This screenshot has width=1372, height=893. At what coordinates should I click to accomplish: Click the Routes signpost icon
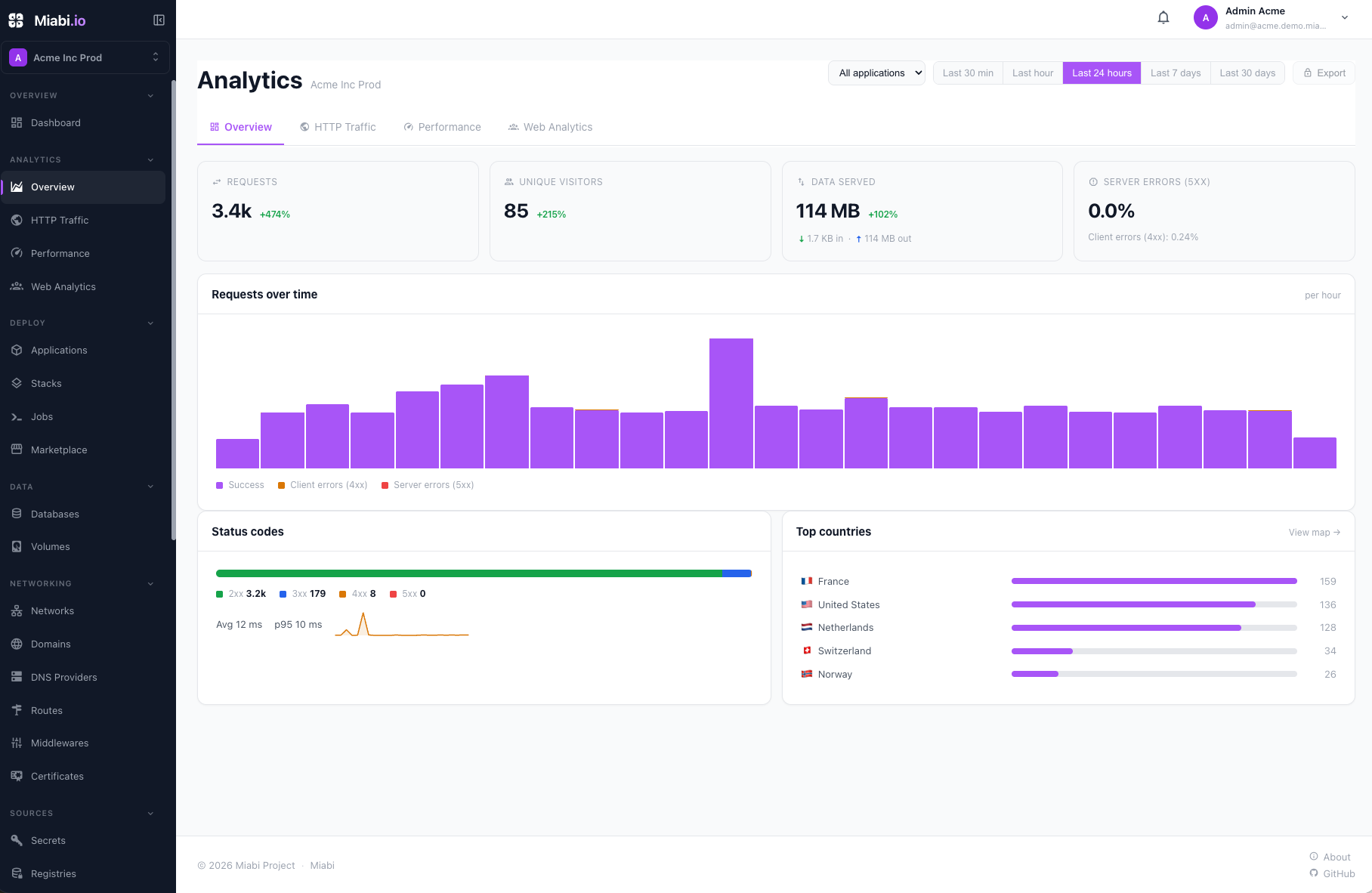(17, 710)
